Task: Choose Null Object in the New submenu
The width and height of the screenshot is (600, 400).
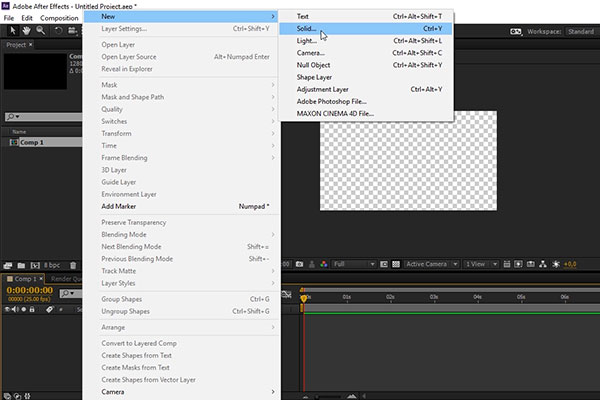Action: click(366, 65)
